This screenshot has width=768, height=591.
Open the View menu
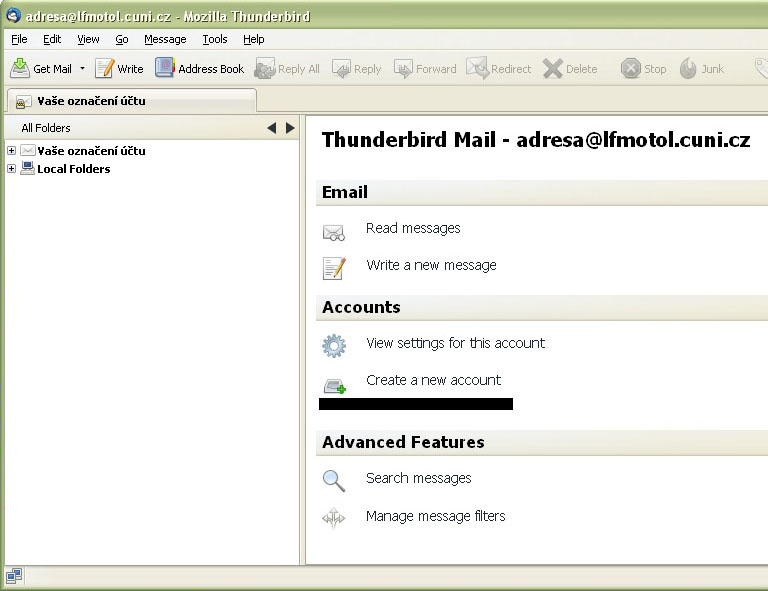click(x=88, y=39)
